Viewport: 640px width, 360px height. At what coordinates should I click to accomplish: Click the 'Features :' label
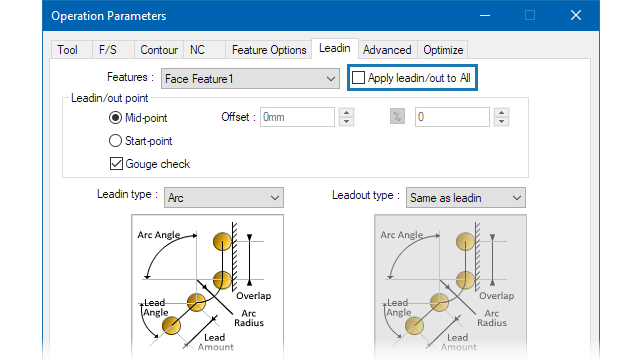click(x=131, y=77)
